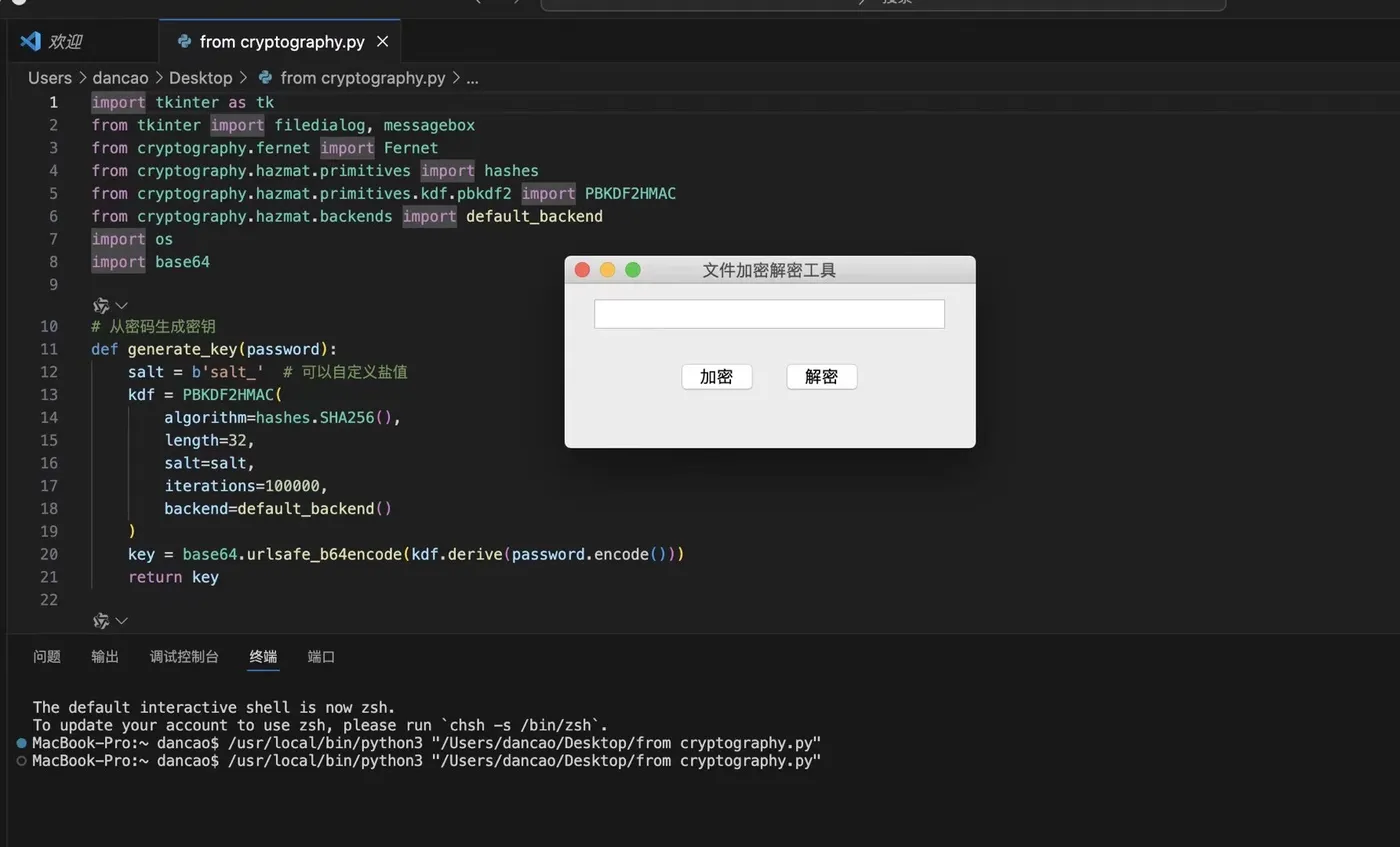Click the AI assistant icon above generate_key comment
1400x847 pixels.
pyautogui.click(x=100, y=305)
